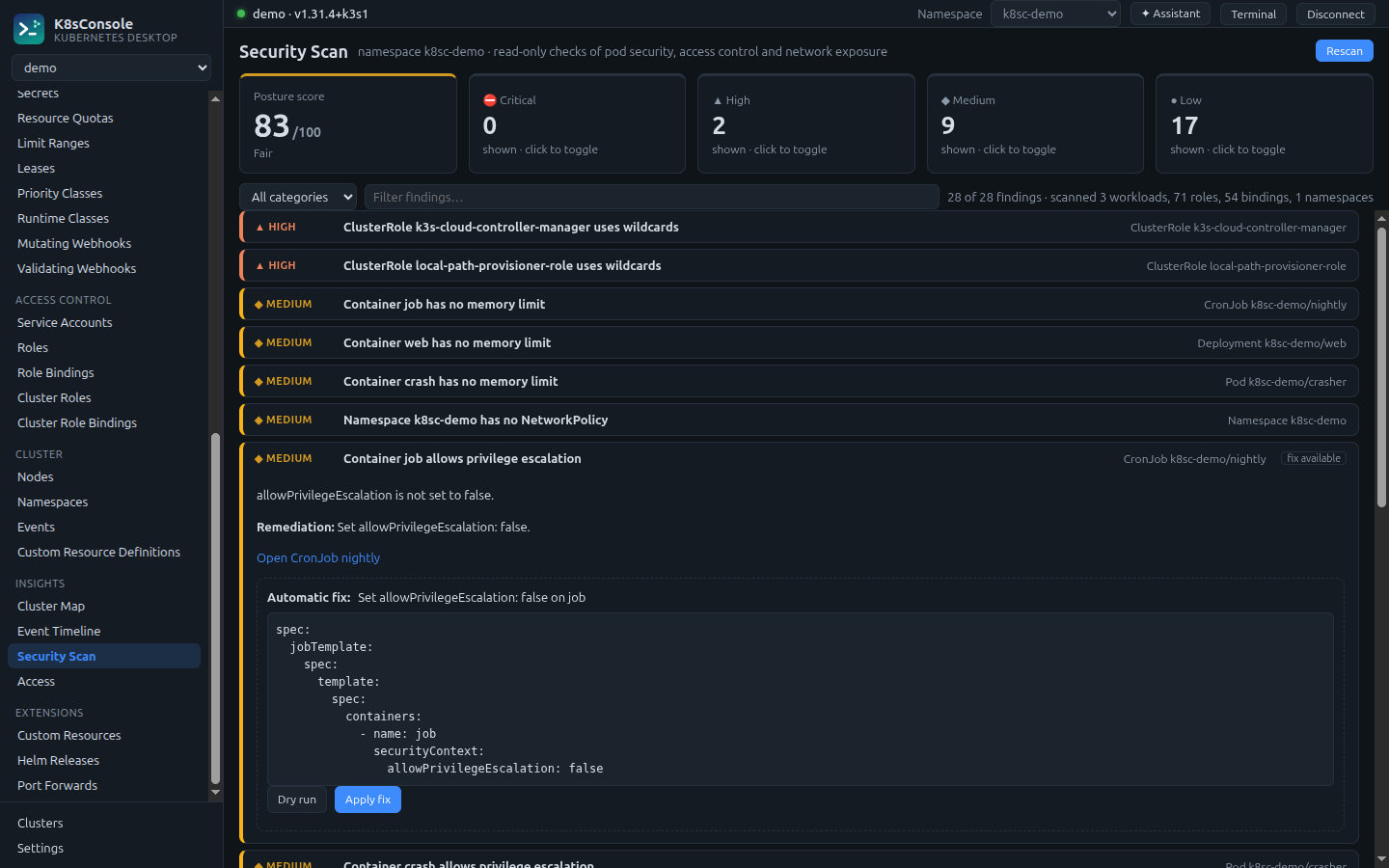Click the Filter findings input field
The image size is (1389, 868).
click(652, 197)
